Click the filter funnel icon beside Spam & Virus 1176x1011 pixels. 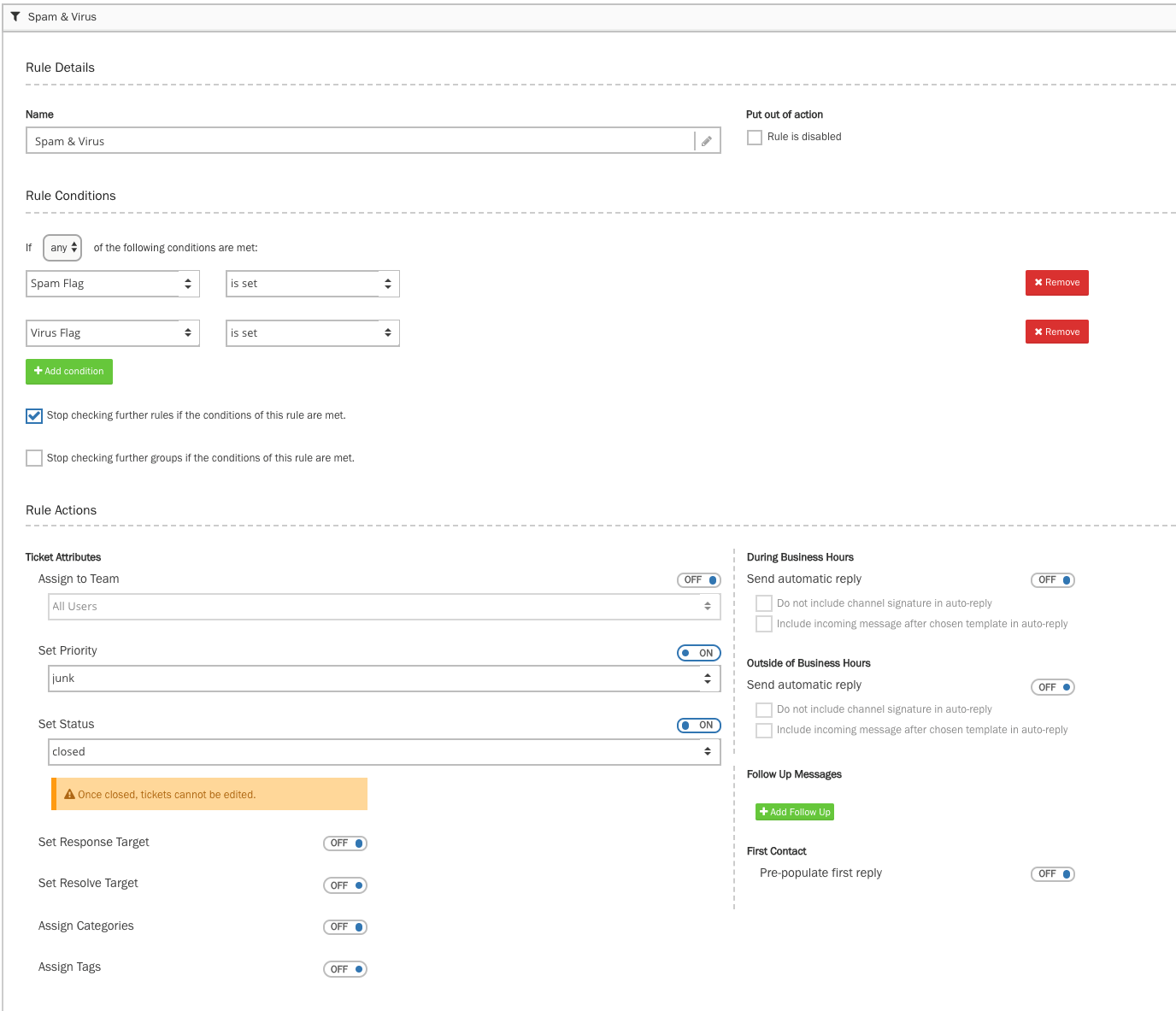pyautogui.click(x=15, y=16)
